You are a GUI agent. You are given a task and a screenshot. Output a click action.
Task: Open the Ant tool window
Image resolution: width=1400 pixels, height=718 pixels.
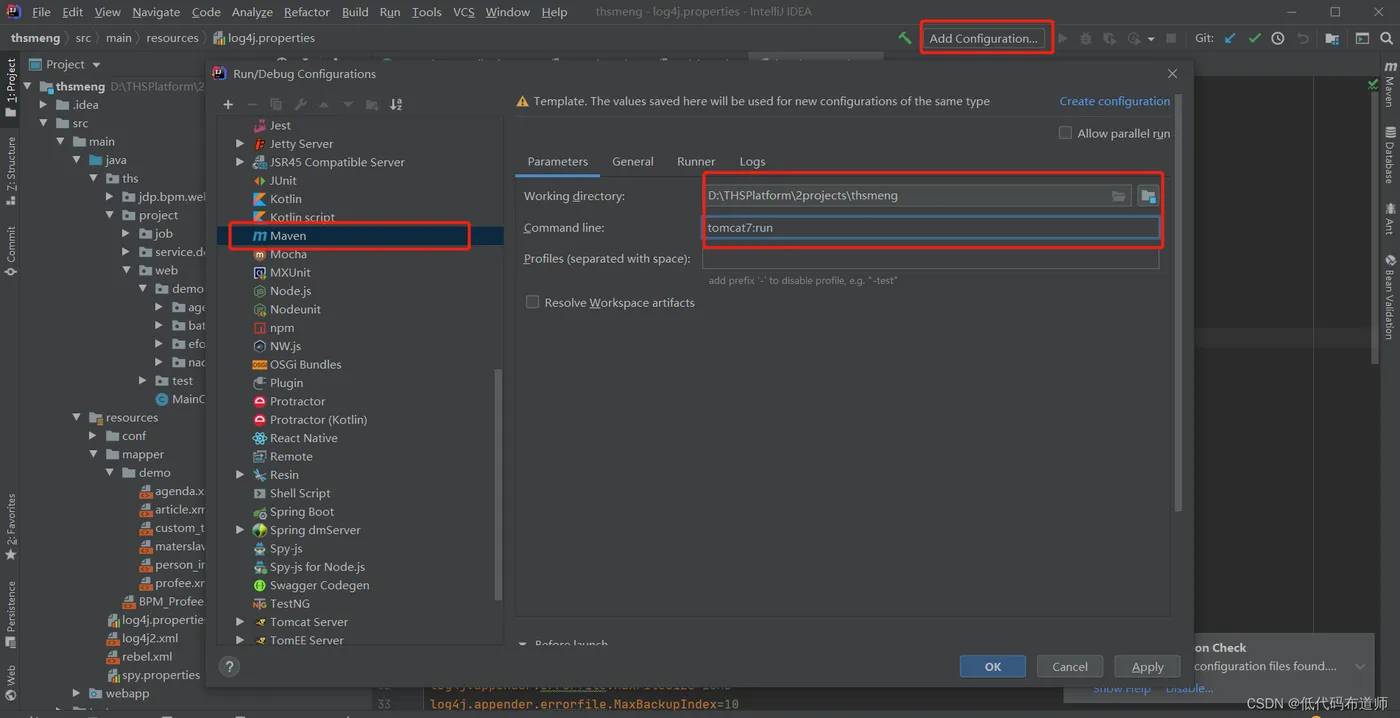[1390, 219]
